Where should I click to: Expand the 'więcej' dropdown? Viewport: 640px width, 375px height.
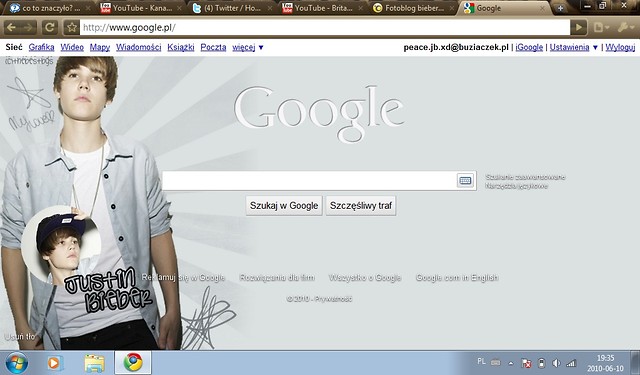click(x=248, y=47)
